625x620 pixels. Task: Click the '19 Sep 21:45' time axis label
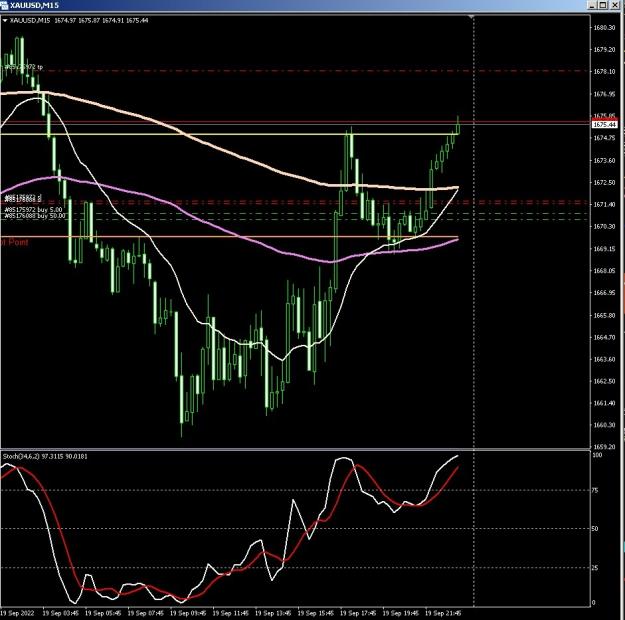(443, 613)
